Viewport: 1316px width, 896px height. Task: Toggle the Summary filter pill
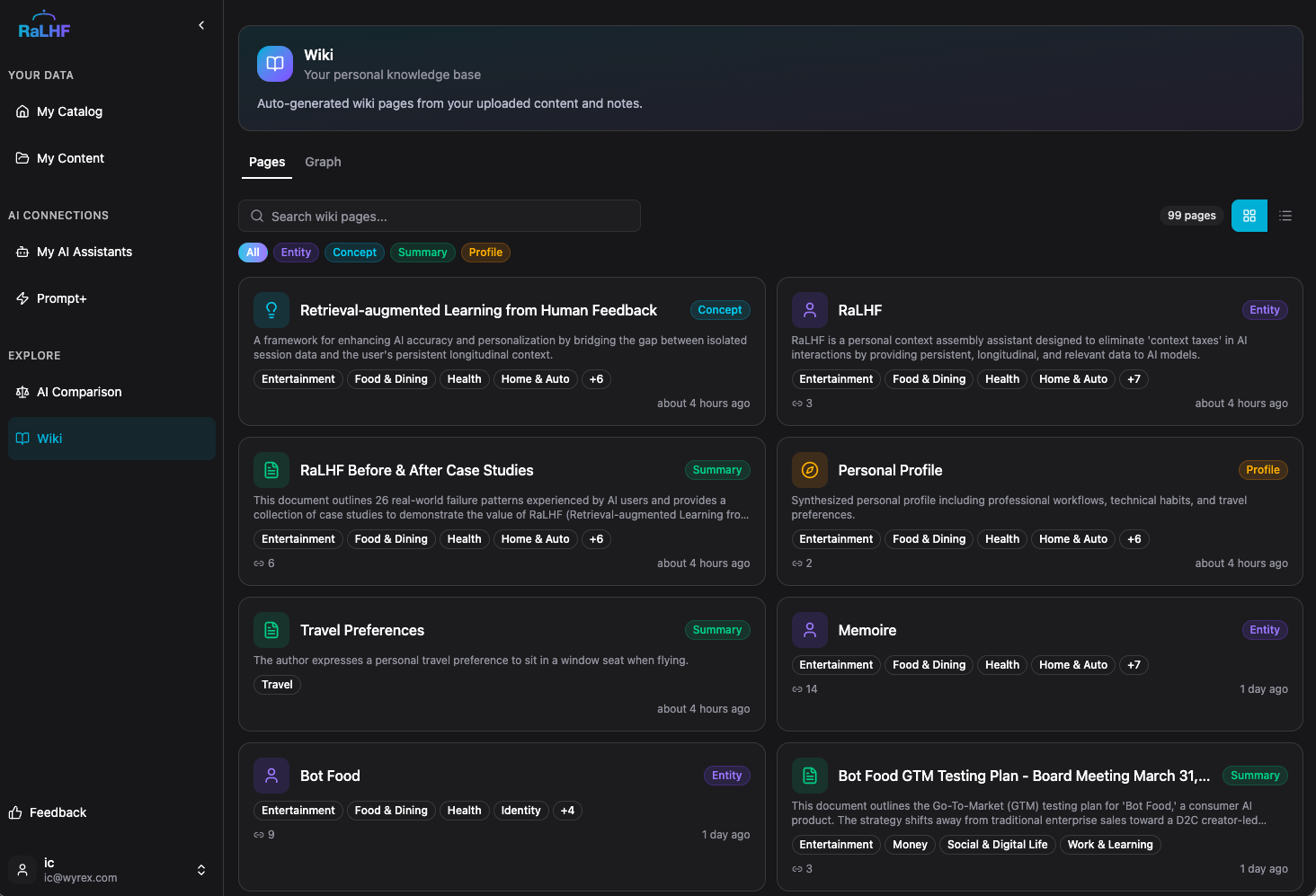[422, 252]
